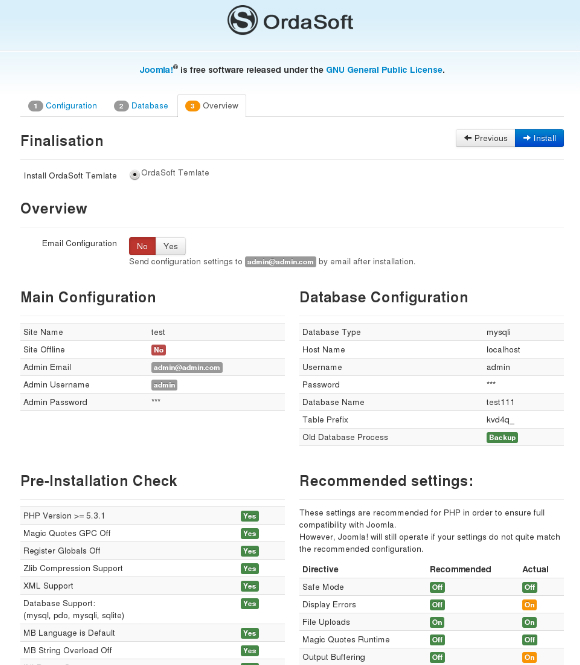Click the orange step 3 badge

pos(192,106)
